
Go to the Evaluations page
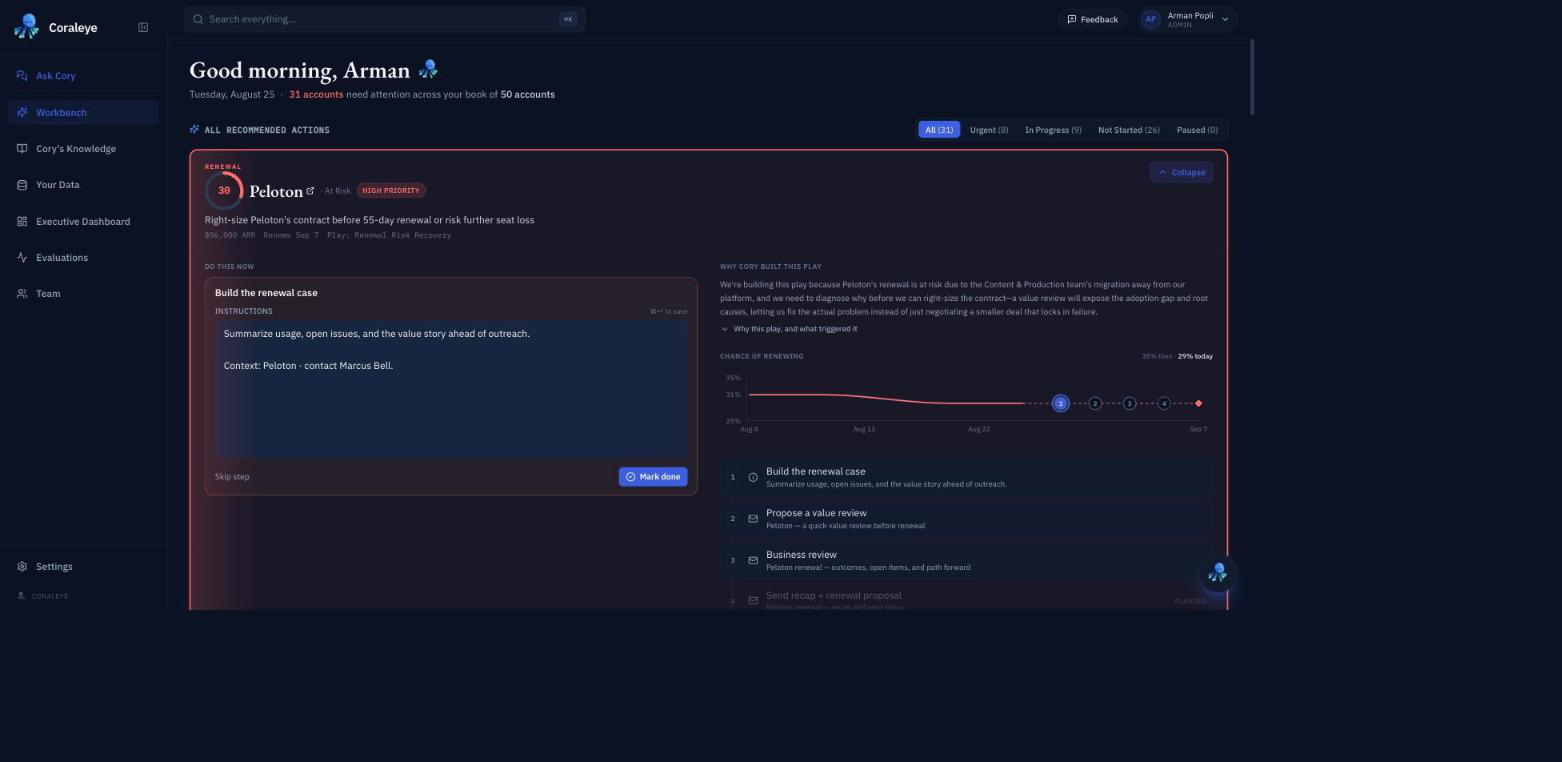pyautogui.click(x=83, y=257)
